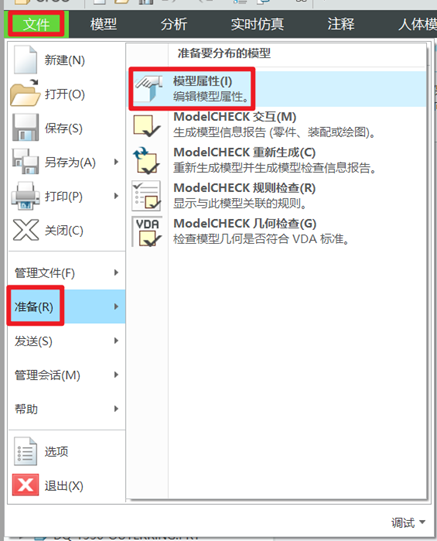Viewport: 437px width, 541px height.
Task: Run ModelCHECK 重新生成(C) icon
Action: tap(147, 160)
